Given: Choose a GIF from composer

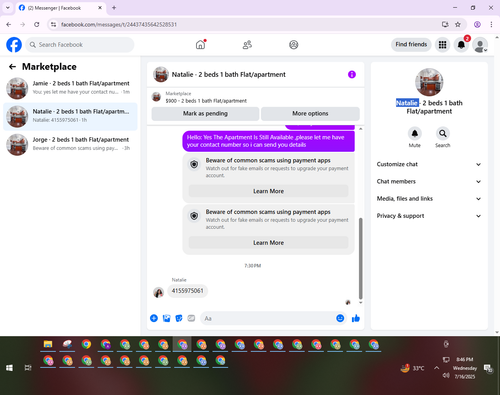Looking at the screenshot, I should [191, 318].
